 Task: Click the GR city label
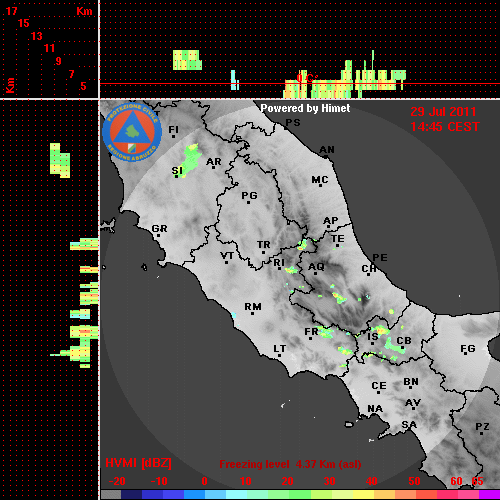[x=159, y=229]
